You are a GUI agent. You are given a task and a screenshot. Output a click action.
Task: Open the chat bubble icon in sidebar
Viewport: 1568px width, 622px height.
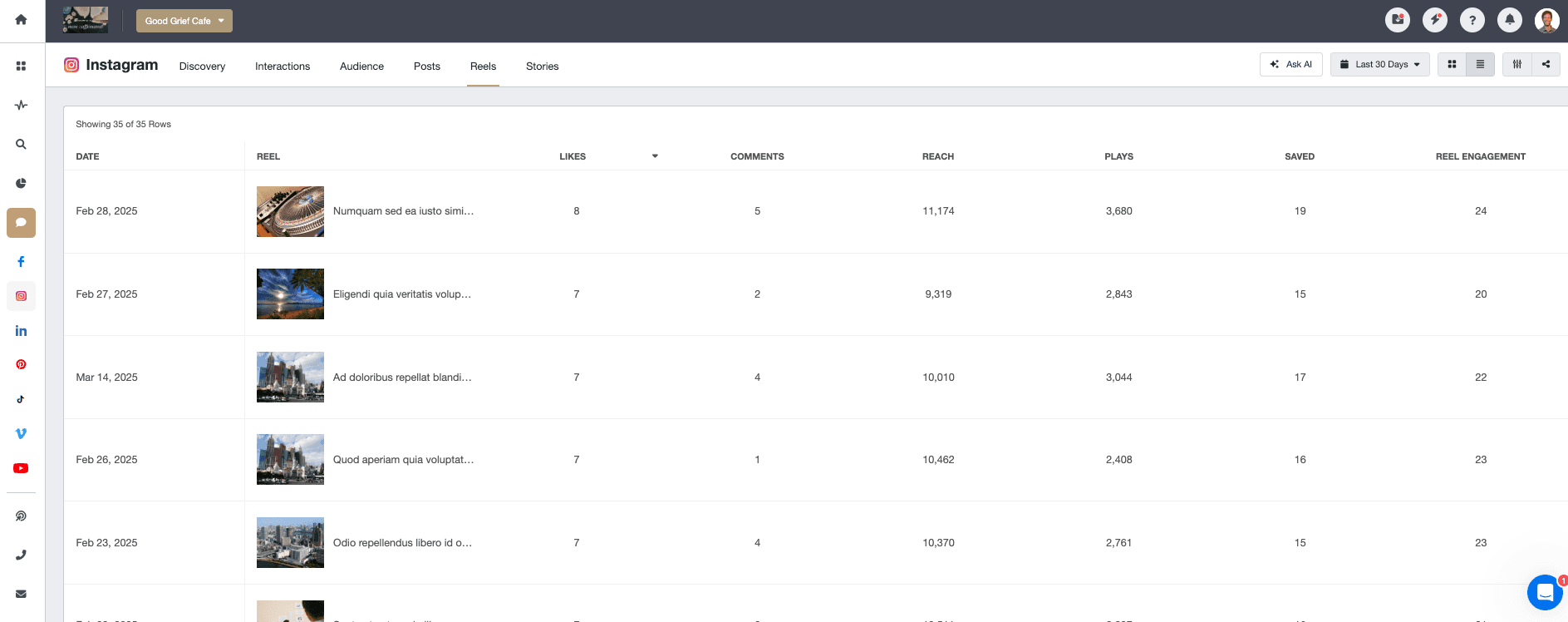pos(21,223)
